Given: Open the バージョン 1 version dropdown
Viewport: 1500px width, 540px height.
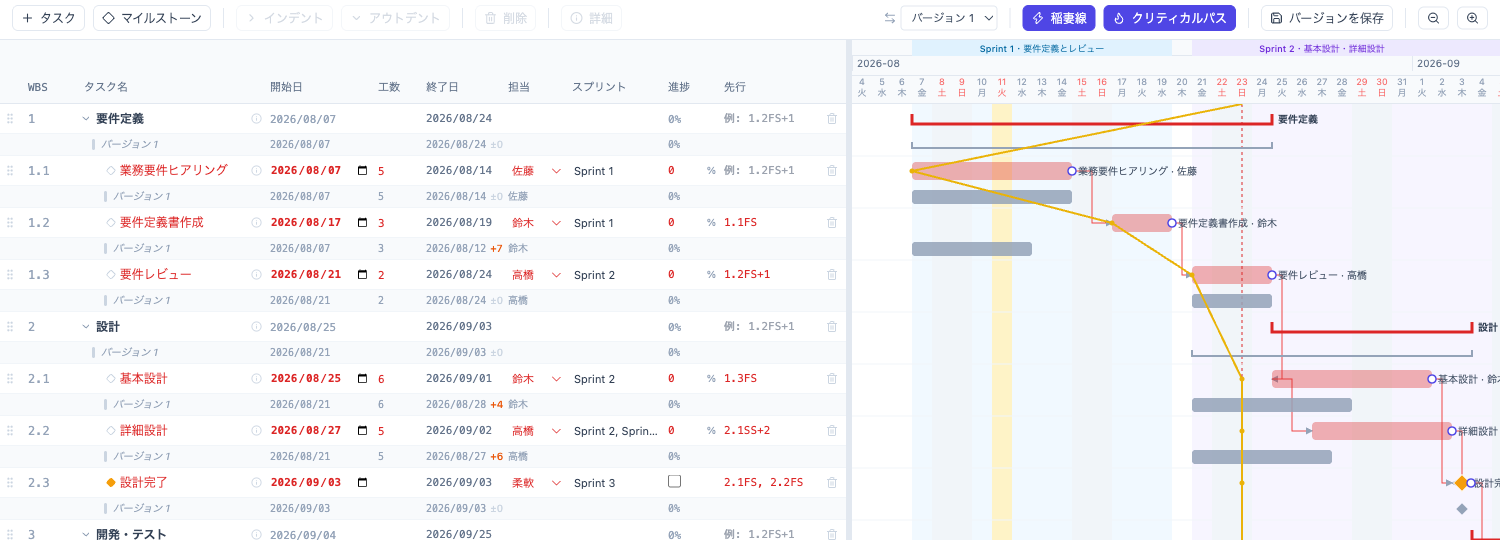Looking at the screenshot, I should [949, 18].
